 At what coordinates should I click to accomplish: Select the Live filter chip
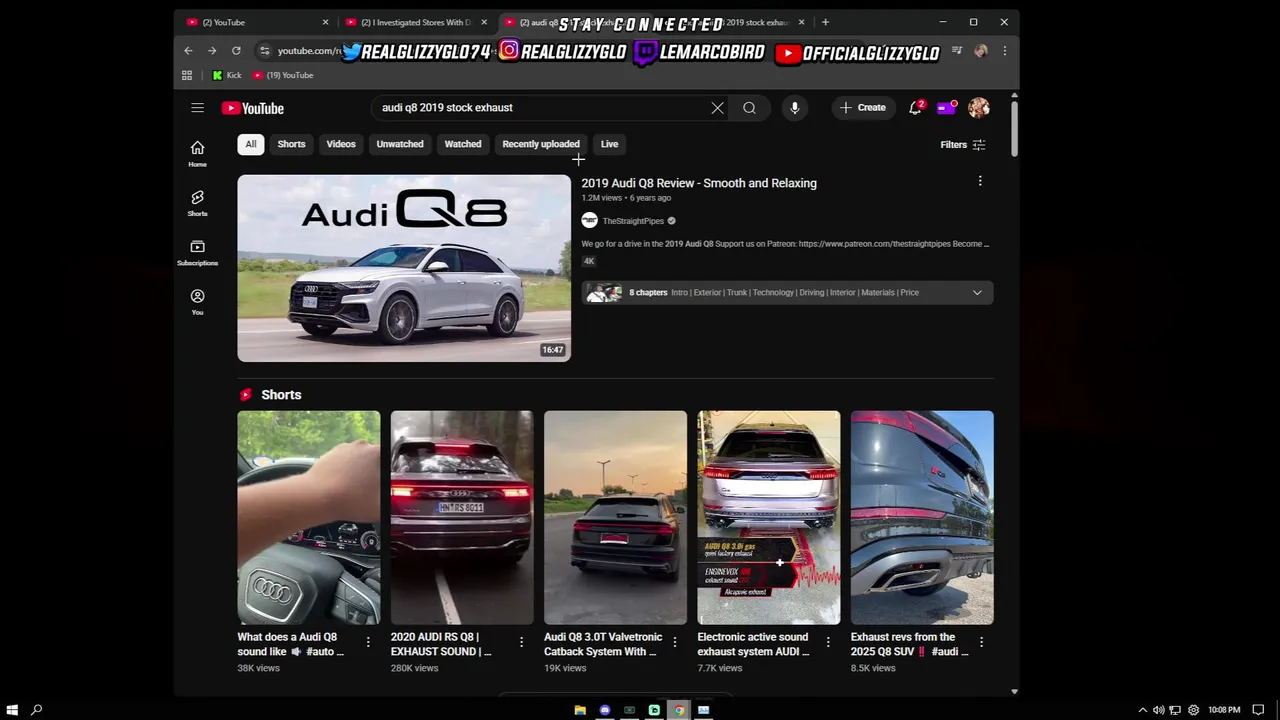[609, 144]
